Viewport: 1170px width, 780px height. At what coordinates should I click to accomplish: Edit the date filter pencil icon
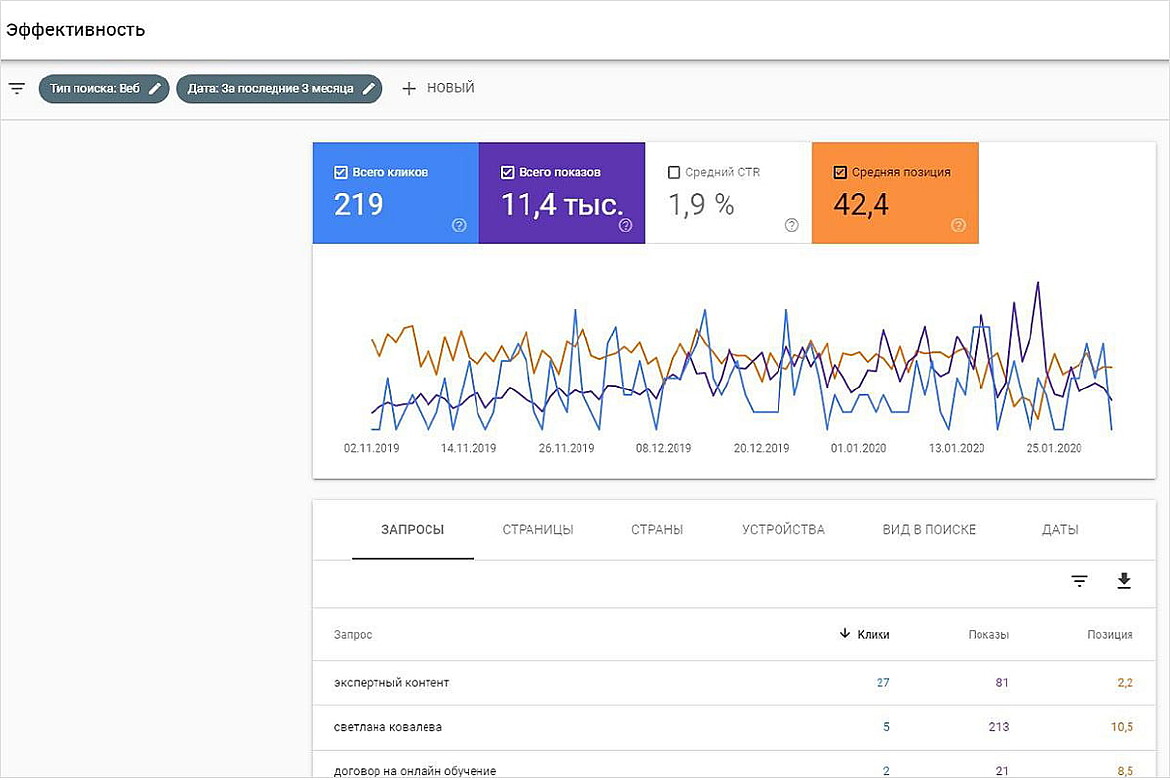(368, 88)
